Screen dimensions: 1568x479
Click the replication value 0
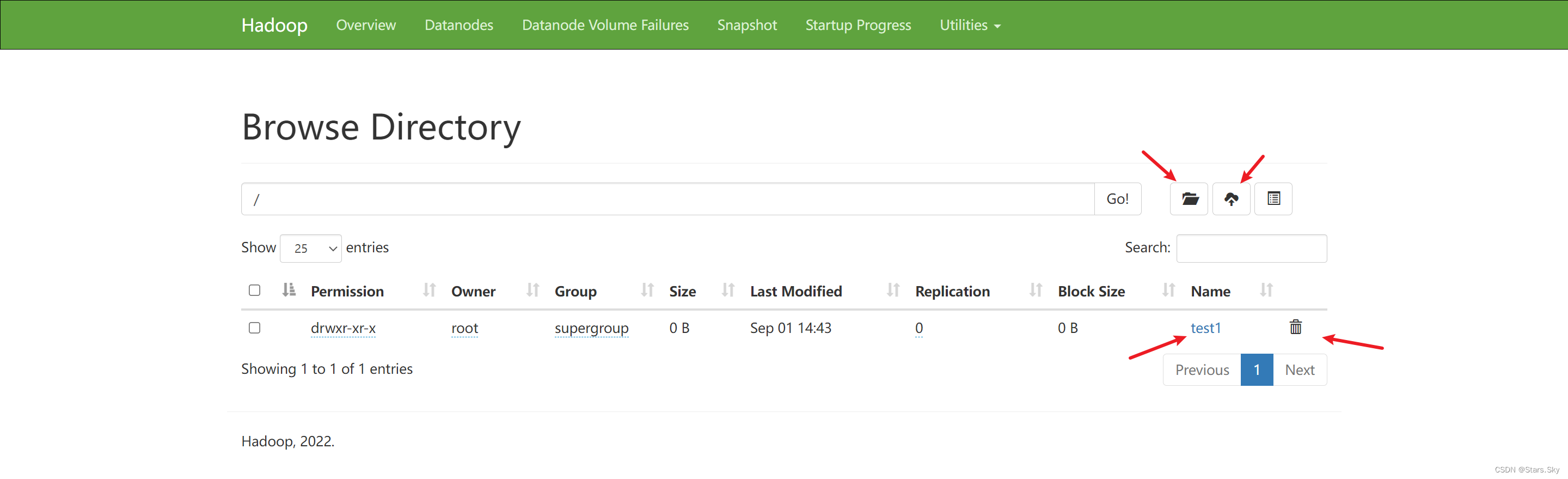(x=918, y=328)
